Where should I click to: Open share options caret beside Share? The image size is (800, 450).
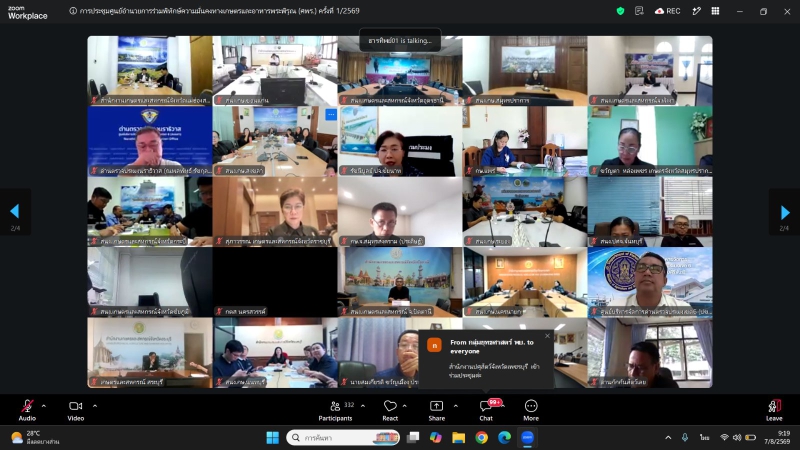(456, 406)
